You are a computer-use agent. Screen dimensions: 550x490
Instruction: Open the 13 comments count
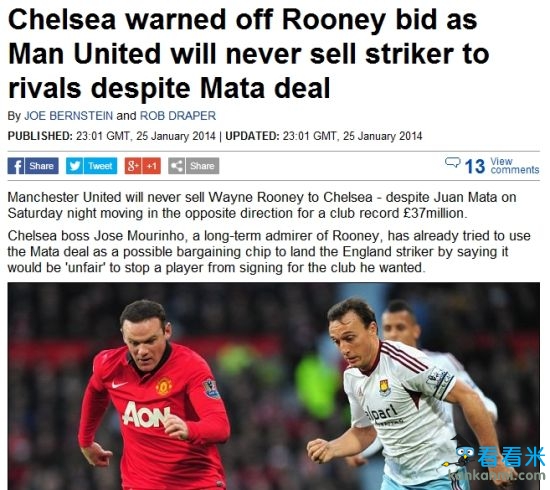point(475,166)
